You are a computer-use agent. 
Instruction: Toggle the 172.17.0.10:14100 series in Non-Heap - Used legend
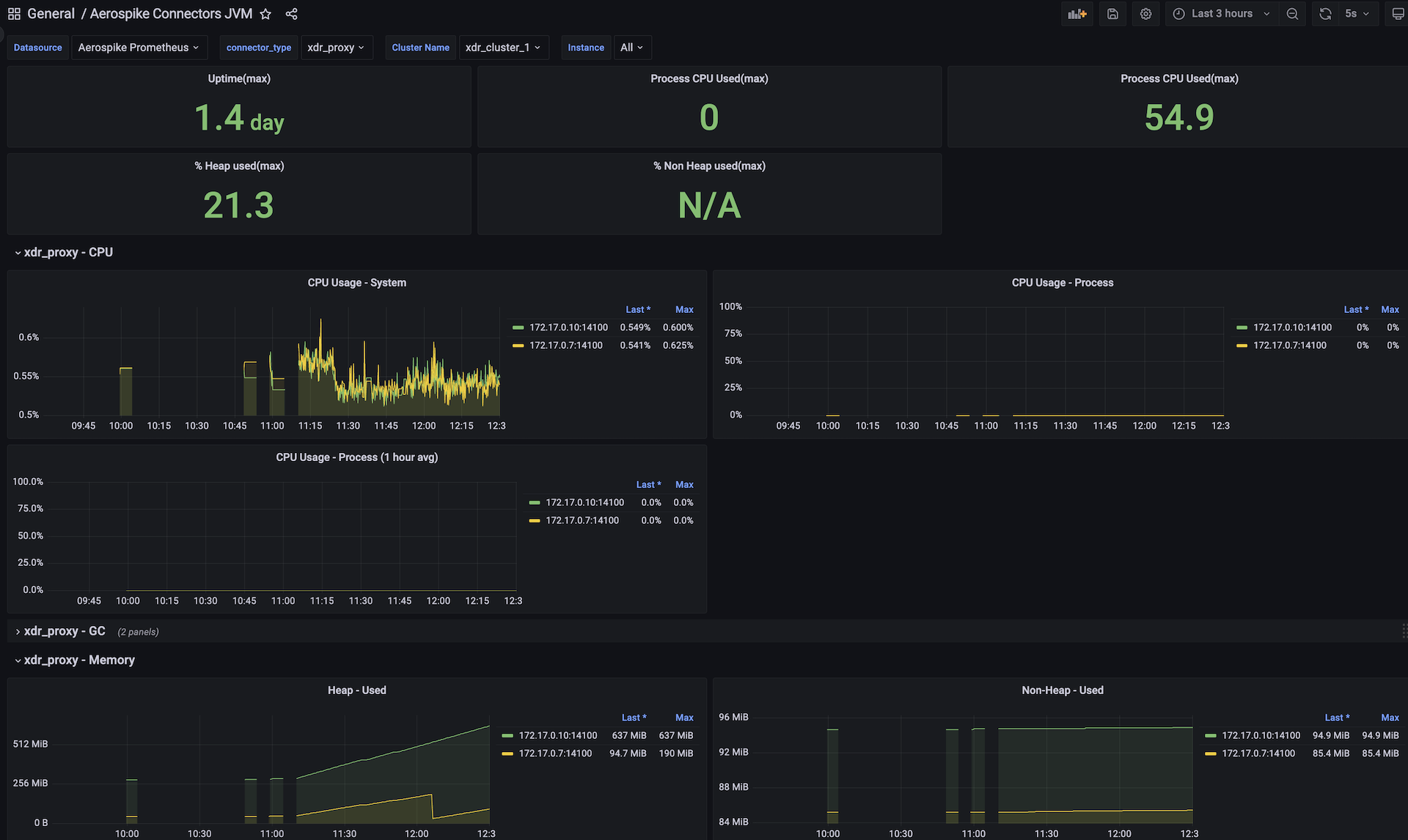click(1261, 735)
